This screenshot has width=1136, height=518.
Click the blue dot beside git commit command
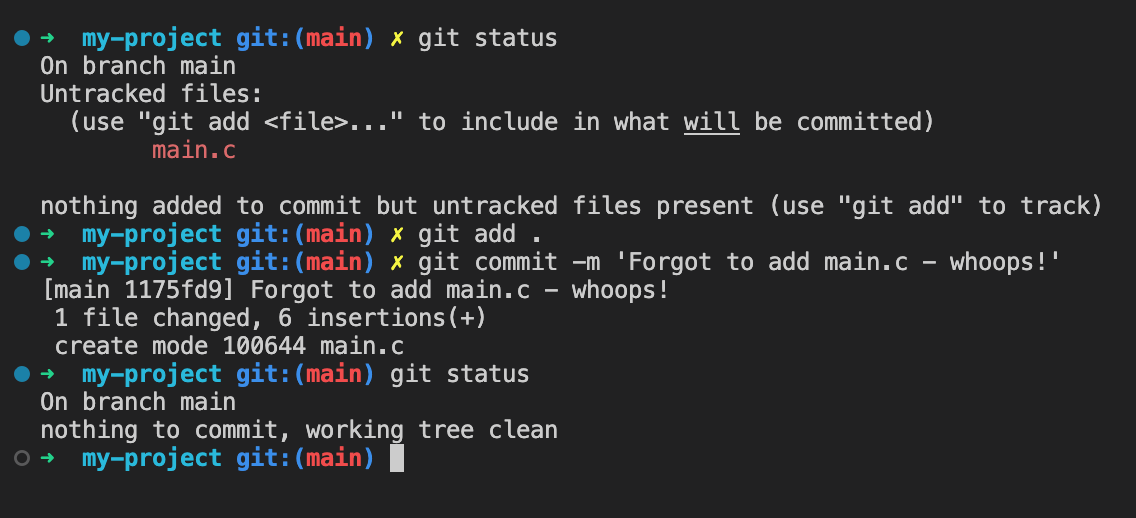22,262
